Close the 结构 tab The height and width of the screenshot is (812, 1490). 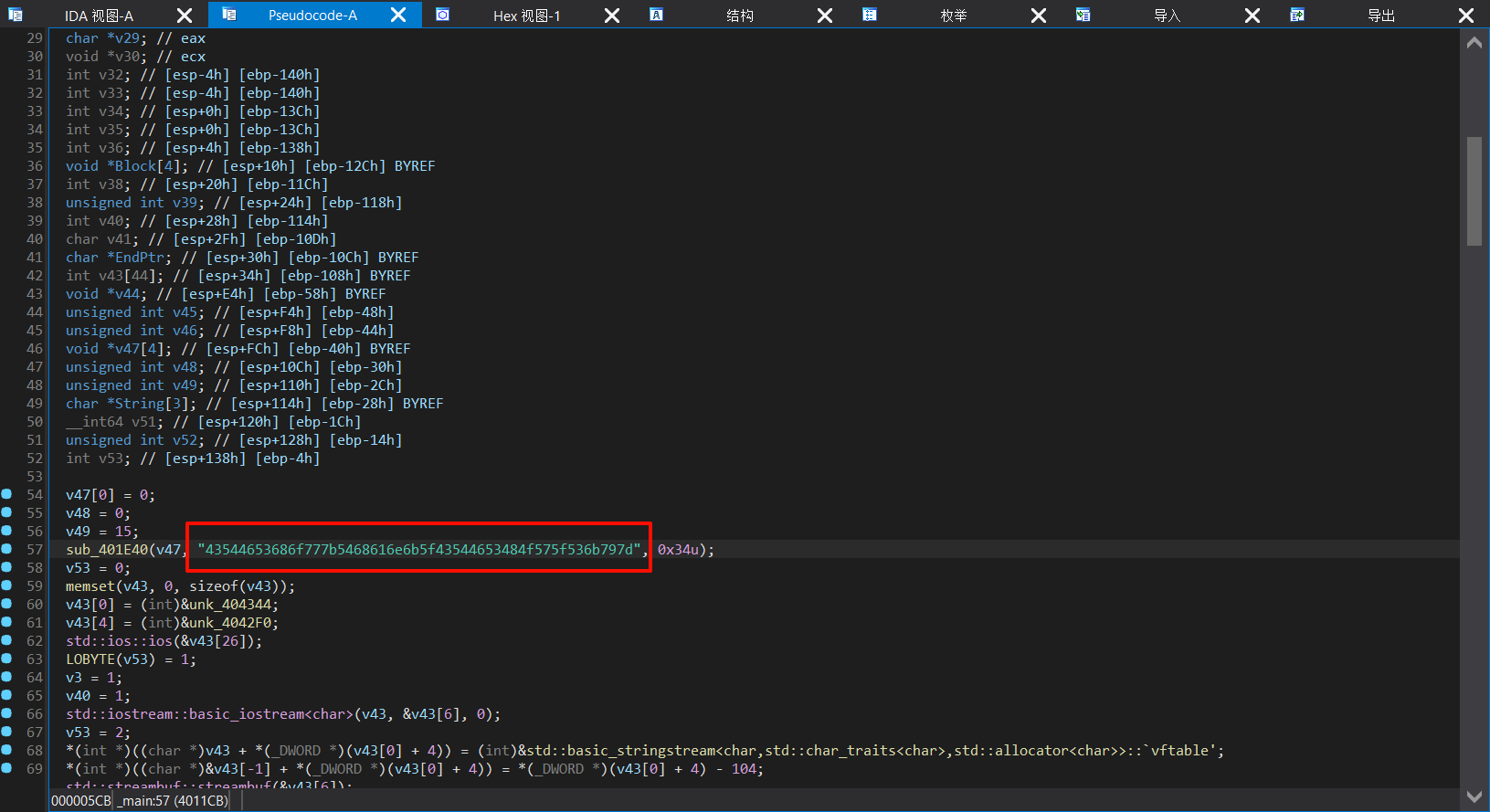point(825,16)
